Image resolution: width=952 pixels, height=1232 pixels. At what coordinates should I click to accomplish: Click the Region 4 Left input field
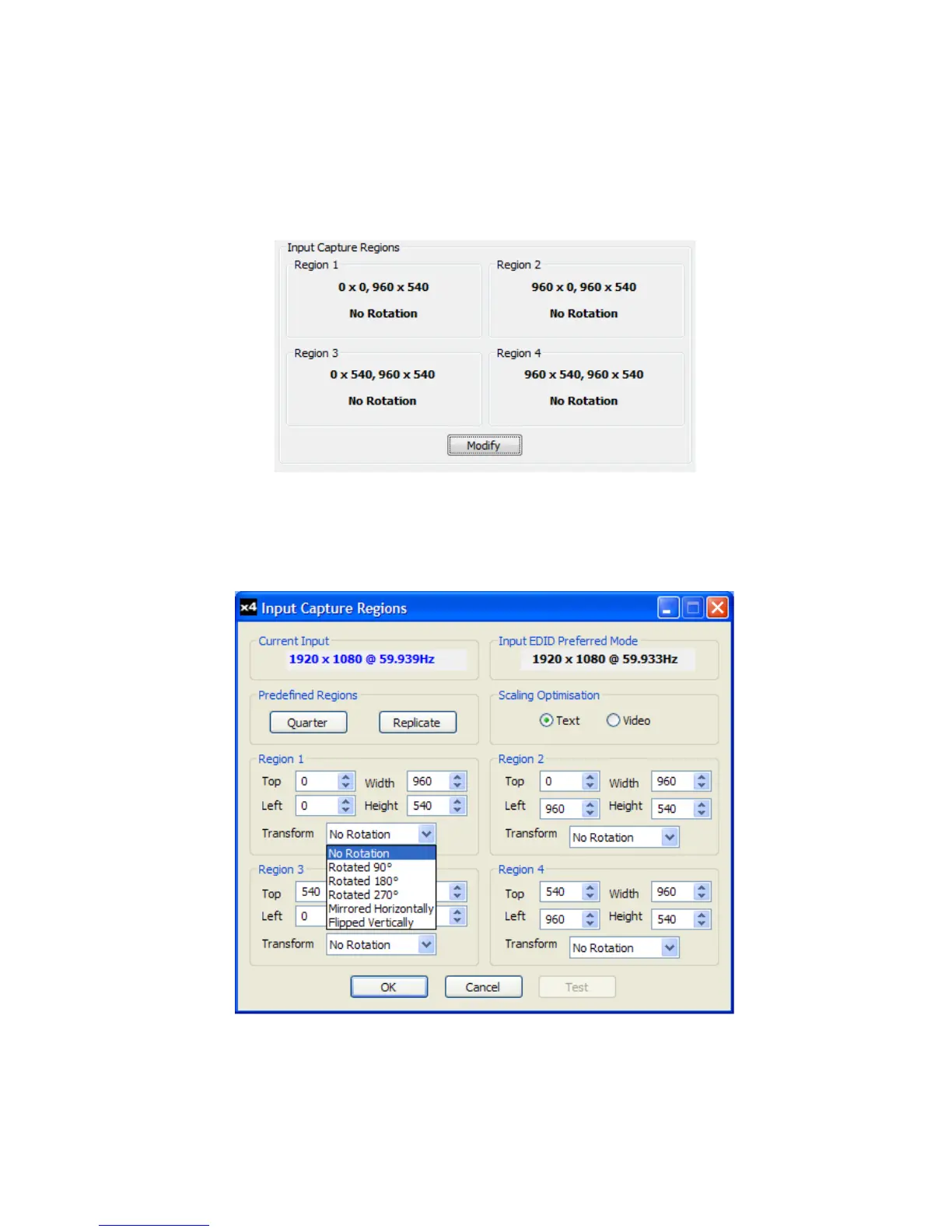562,919
